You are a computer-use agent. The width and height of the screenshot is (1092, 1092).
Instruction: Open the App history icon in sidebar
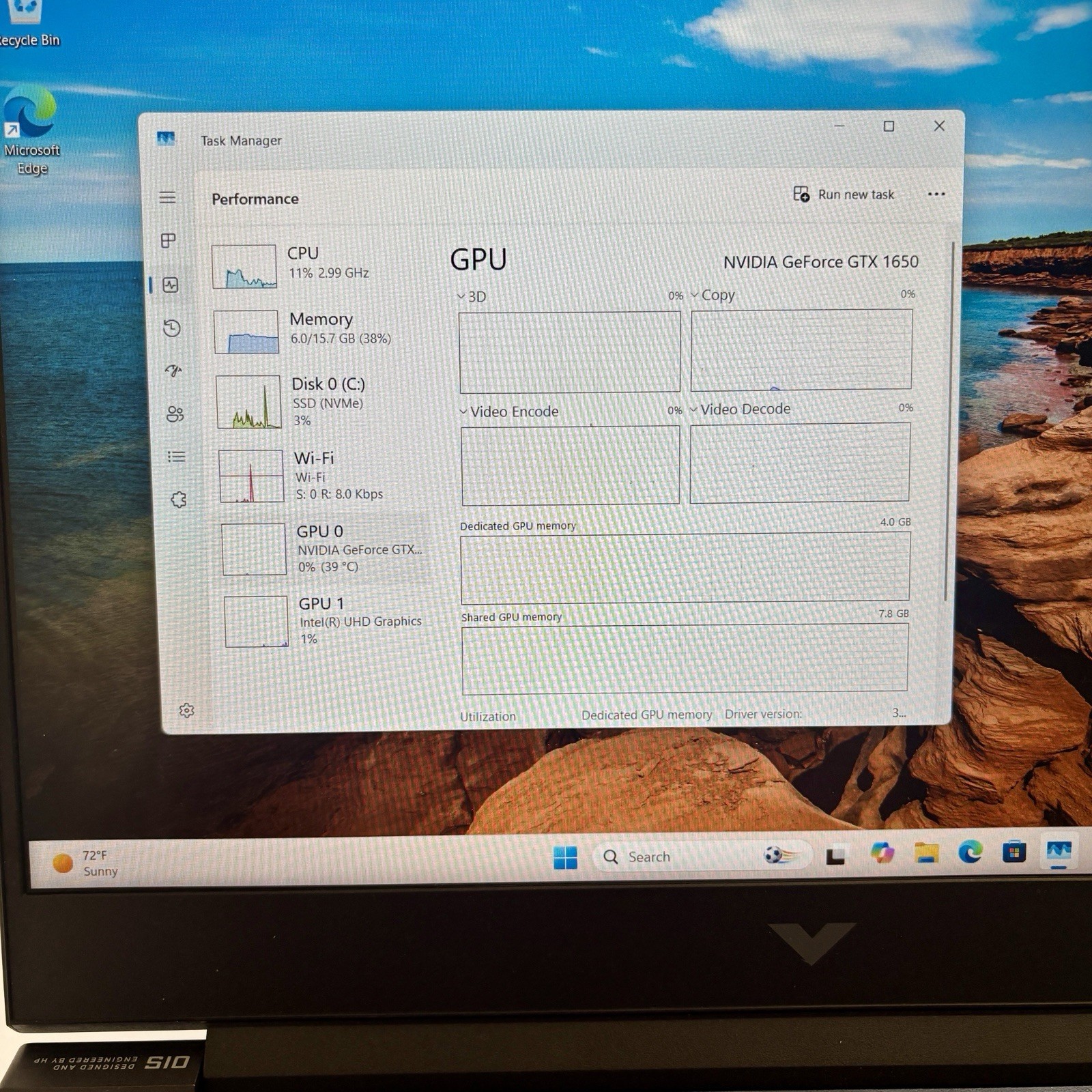pos(172,328)
